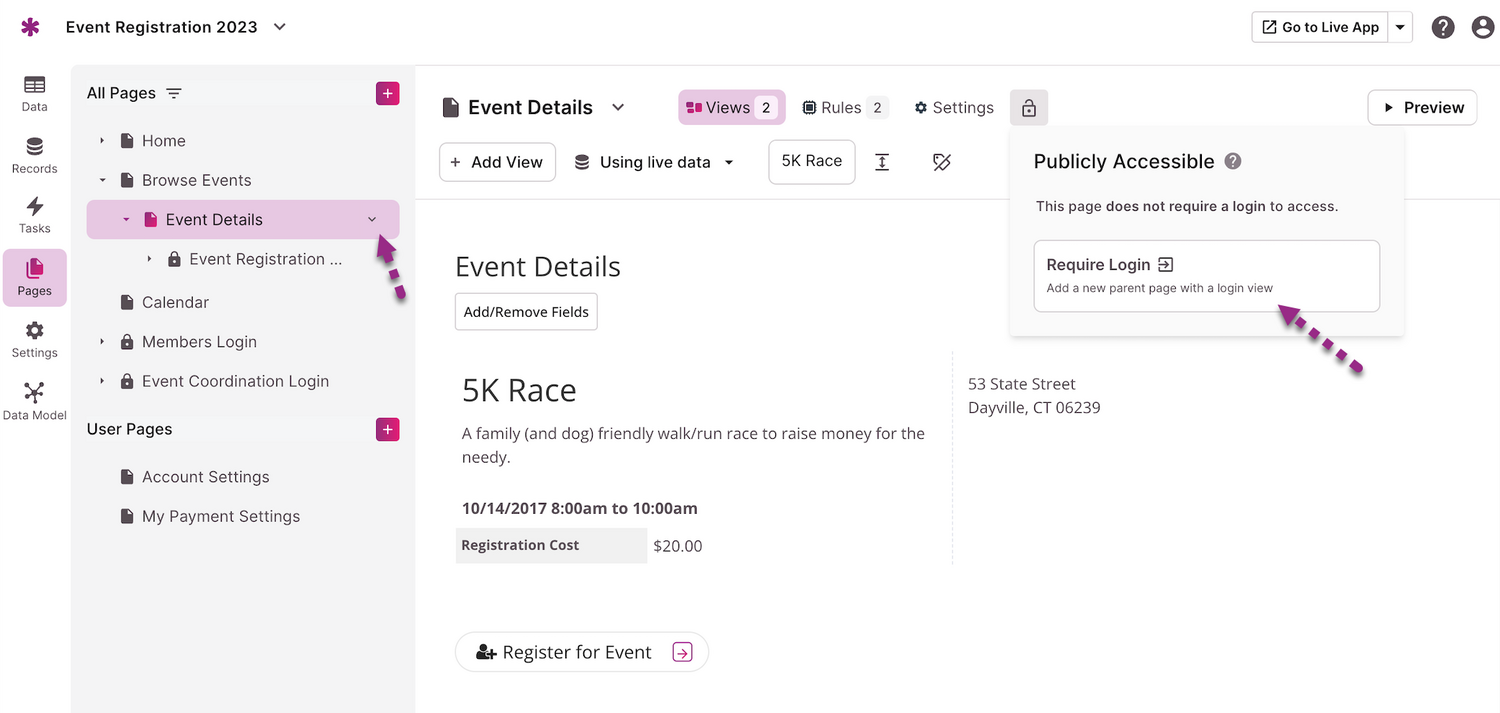1500x713 pixels.
Task: Open the Using live data dropdown
Action: tap(655, 162)
